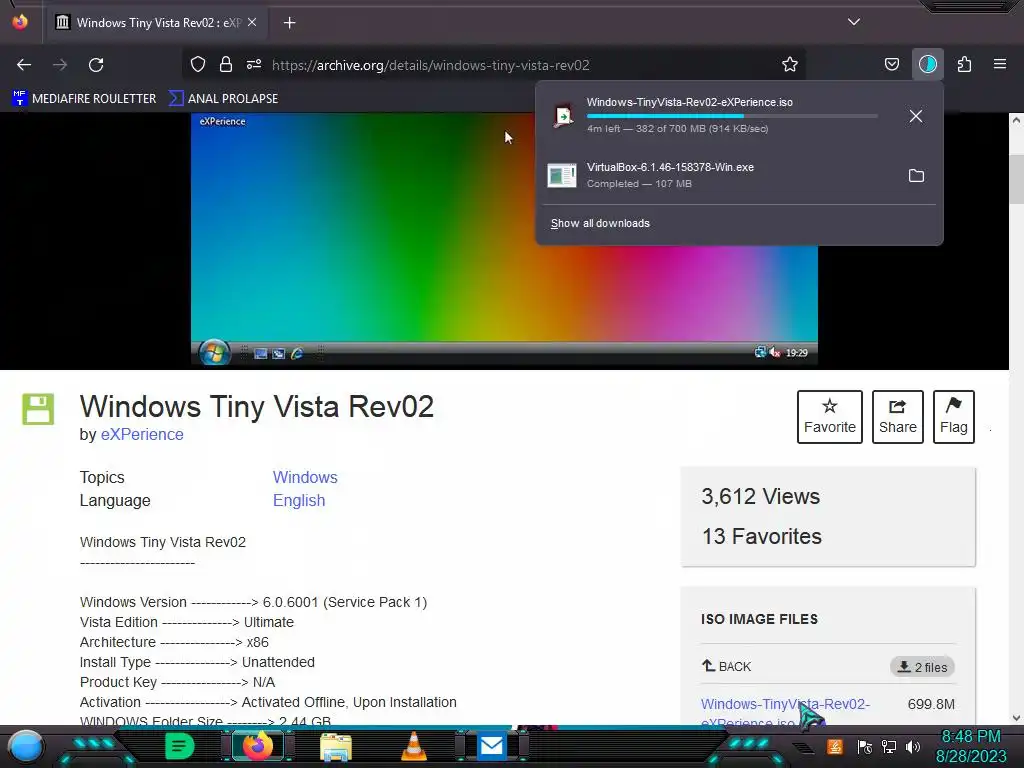The image size is (1024, 768).
Task: Launch VLC media player from taskbar
Action: point(413,746)
